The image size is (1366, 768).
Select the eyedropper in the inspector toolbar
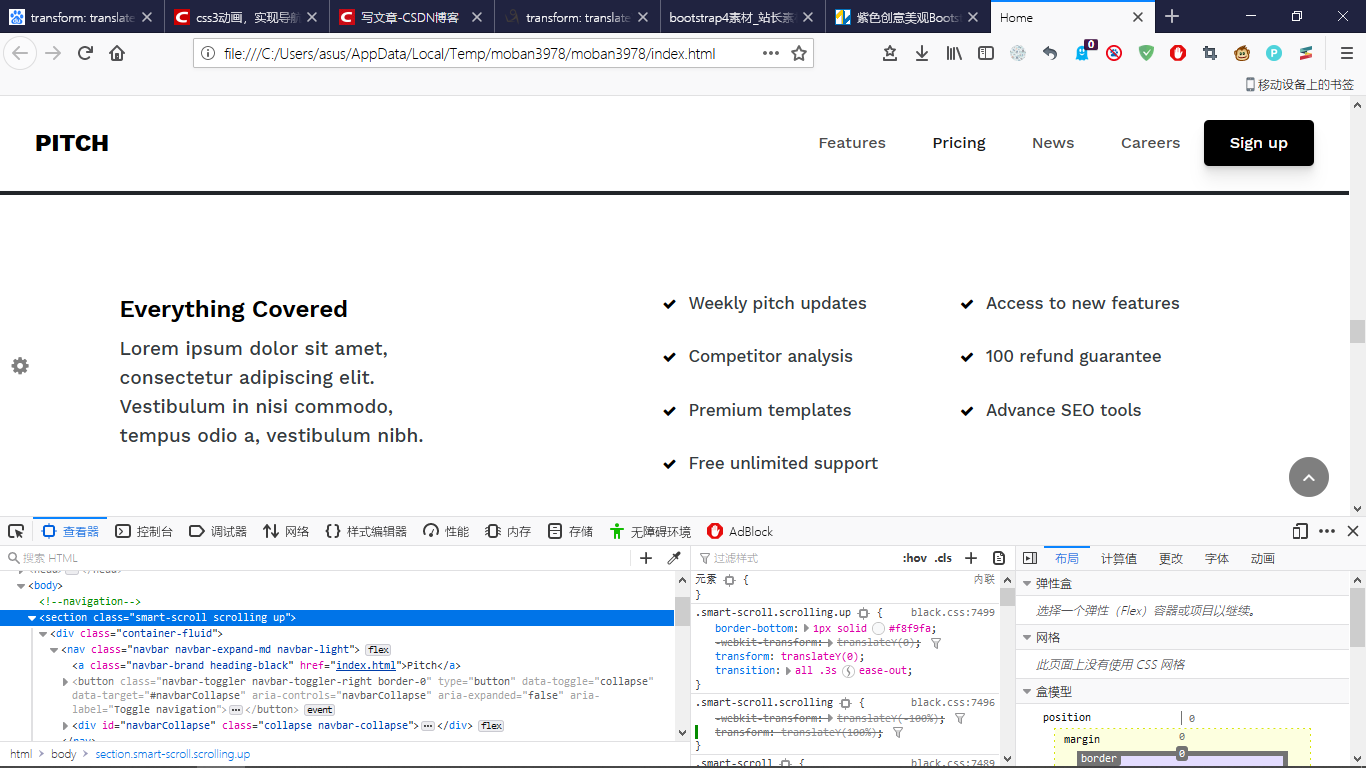[x=673, y=557]
